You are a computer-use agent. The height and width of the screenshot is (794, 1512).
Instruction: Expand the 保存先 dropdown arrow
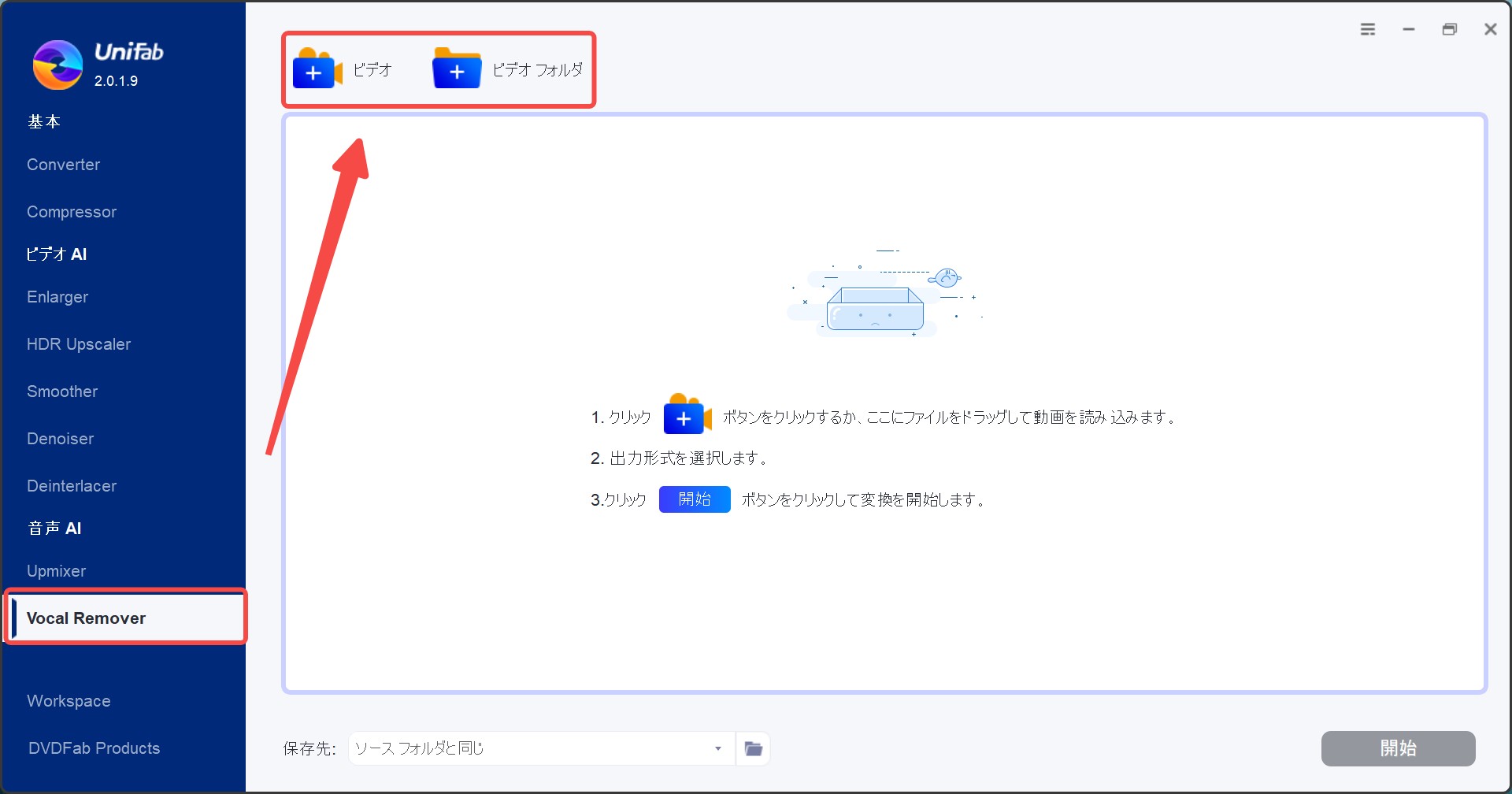(x=718, y=748)
